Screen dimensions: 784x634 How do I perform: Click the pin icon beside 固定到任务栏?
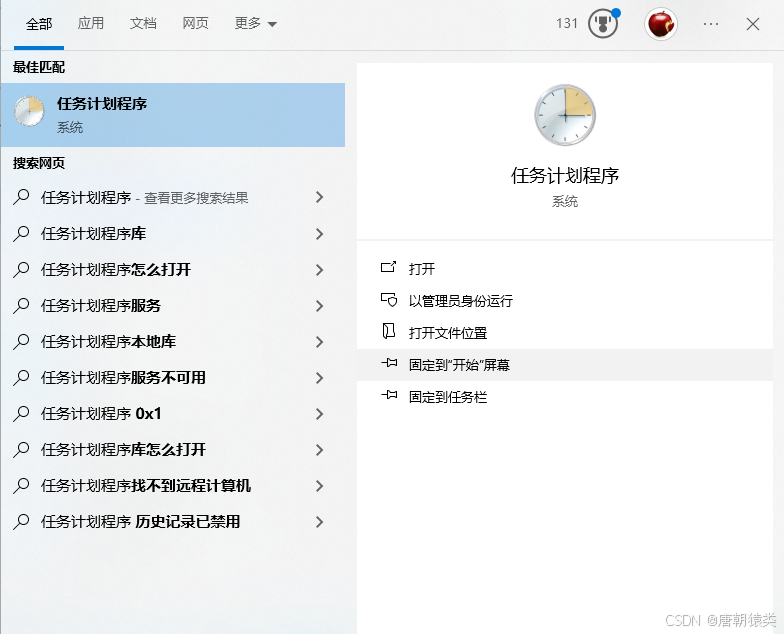388,396
